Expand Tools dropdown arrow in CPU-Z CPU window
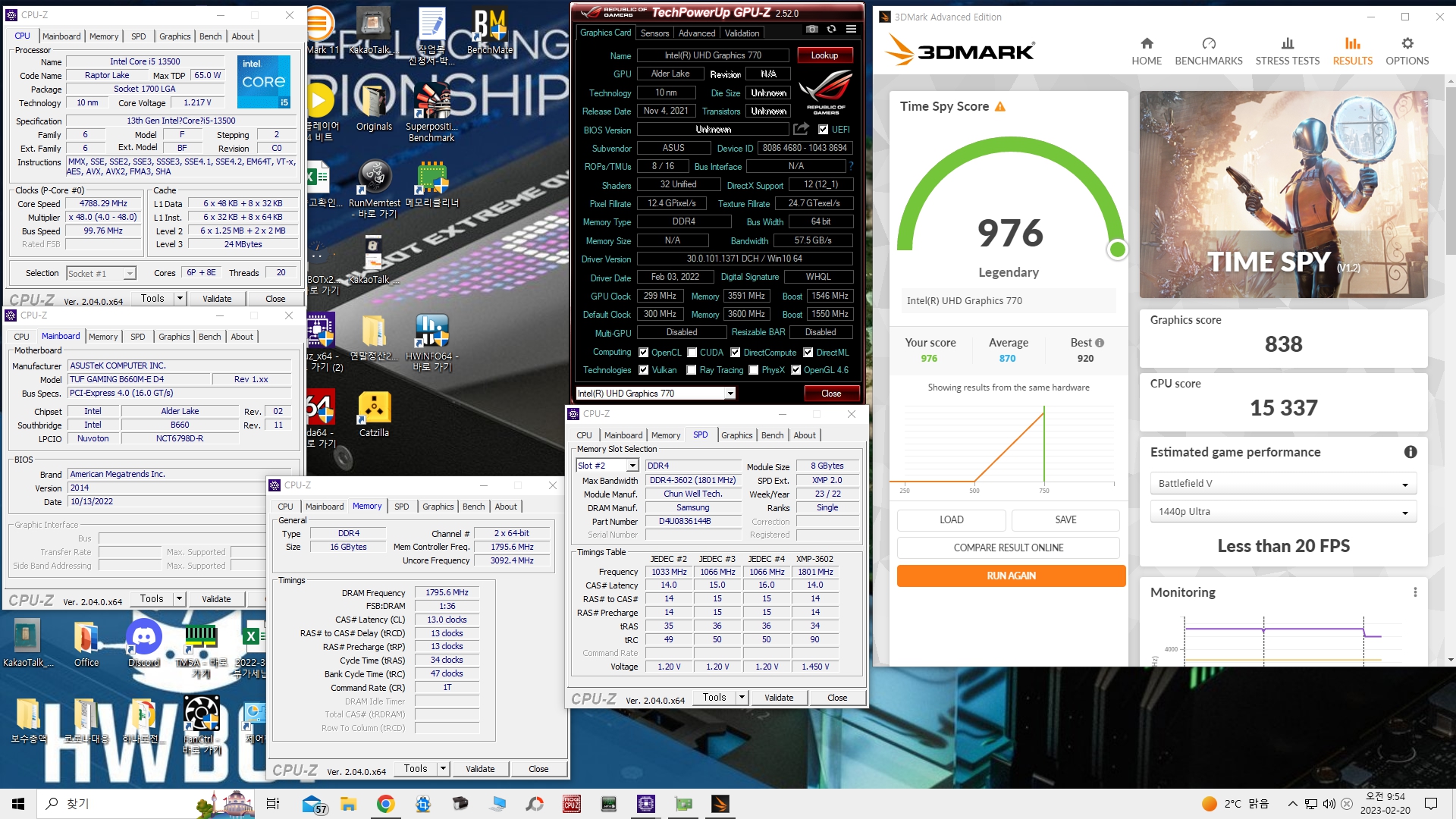 pos(180,299)
